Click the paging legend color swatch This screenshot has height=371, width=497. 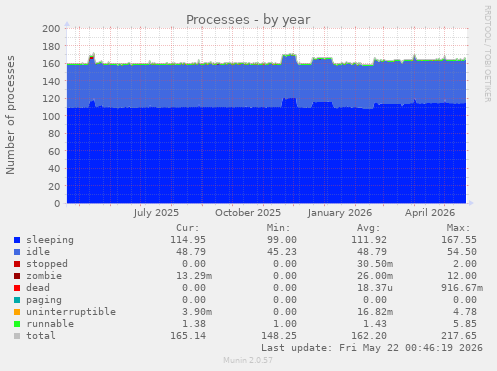17,300
